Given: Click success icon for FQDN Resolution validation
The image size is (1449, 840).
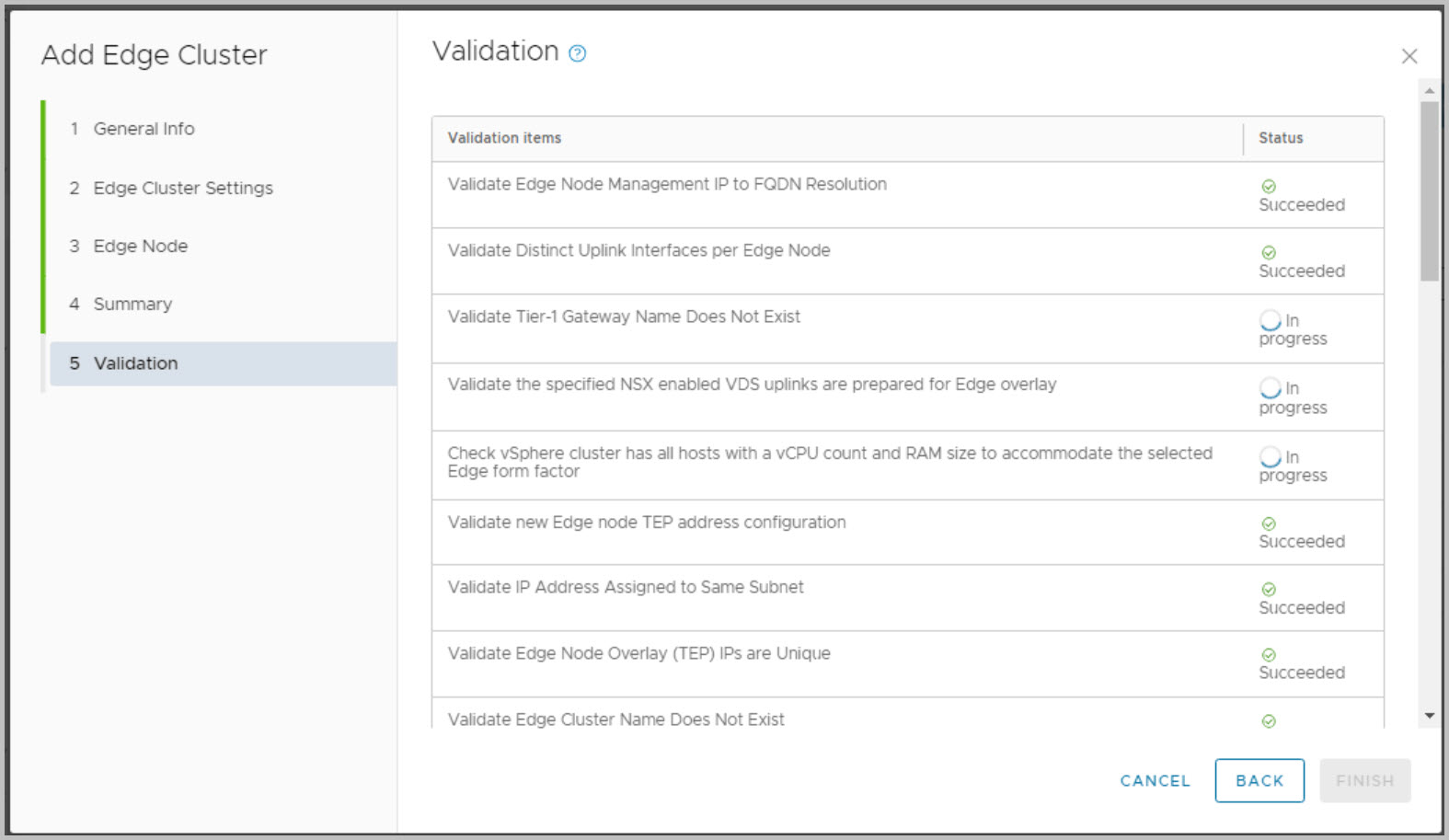Looking at the screenshot, I should 1269,187.
